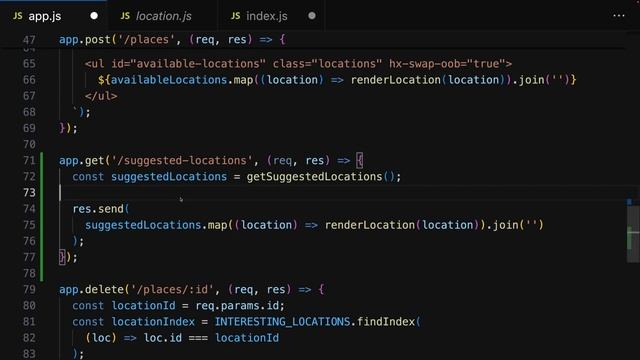Click the JS file icon on app.js tab
Screen dimensions: 640x360
[x=18, y=16]
